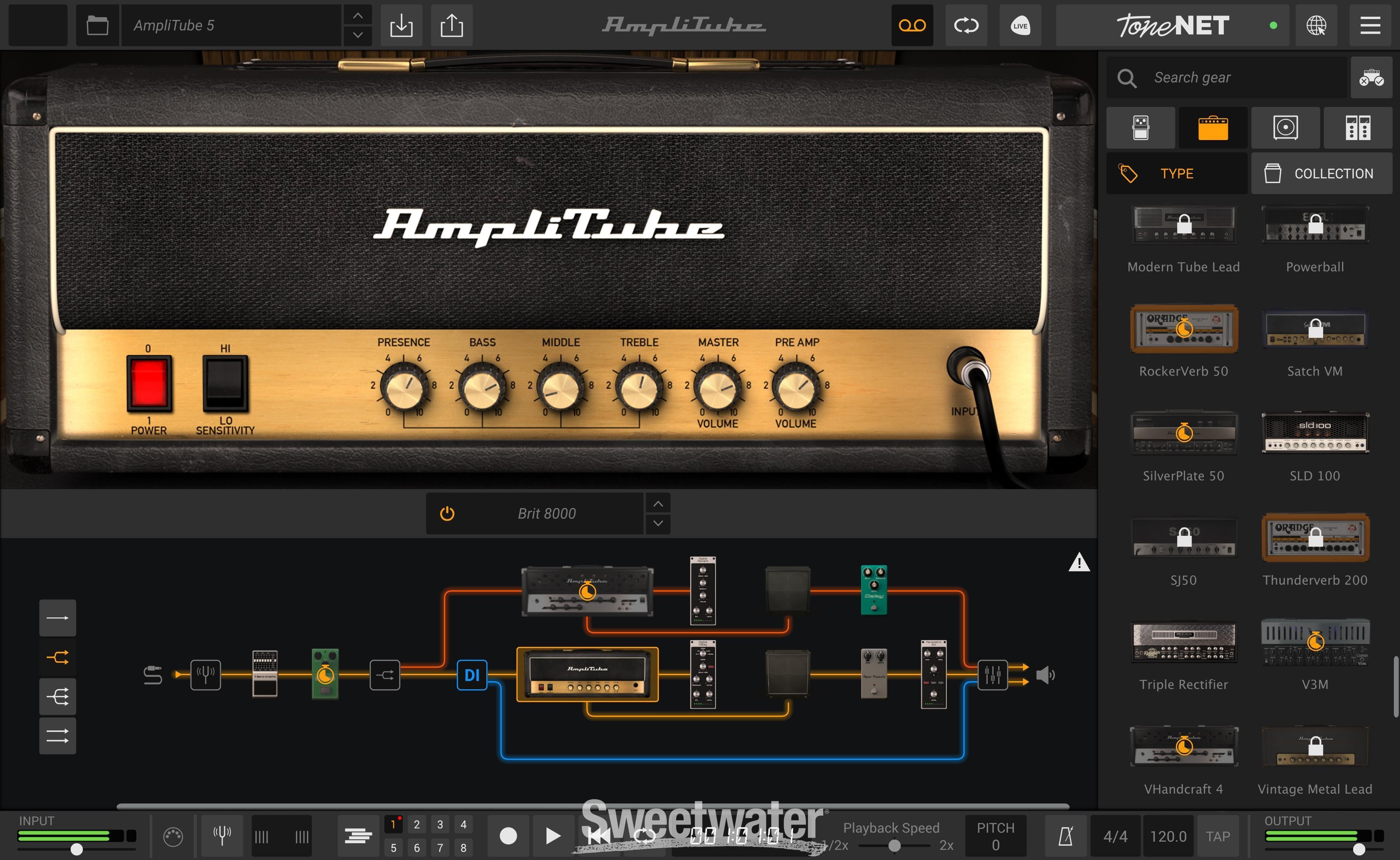Screen dimensions: 1400x860
Task: Switch to the stomp pedals gear tab
Action: tap(1141, 127)
